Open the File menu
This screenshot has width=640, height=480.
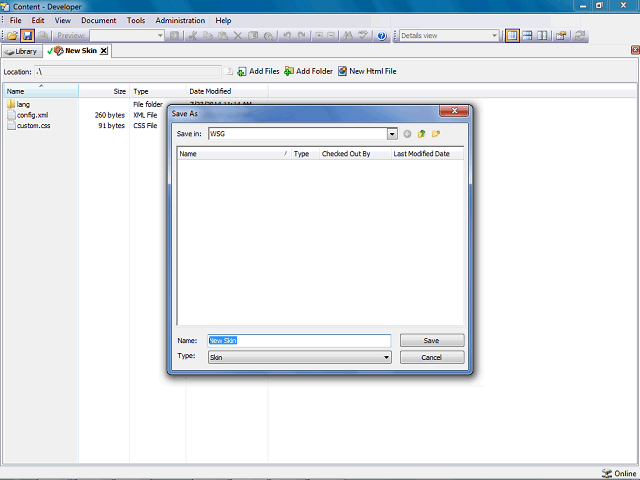16,20
